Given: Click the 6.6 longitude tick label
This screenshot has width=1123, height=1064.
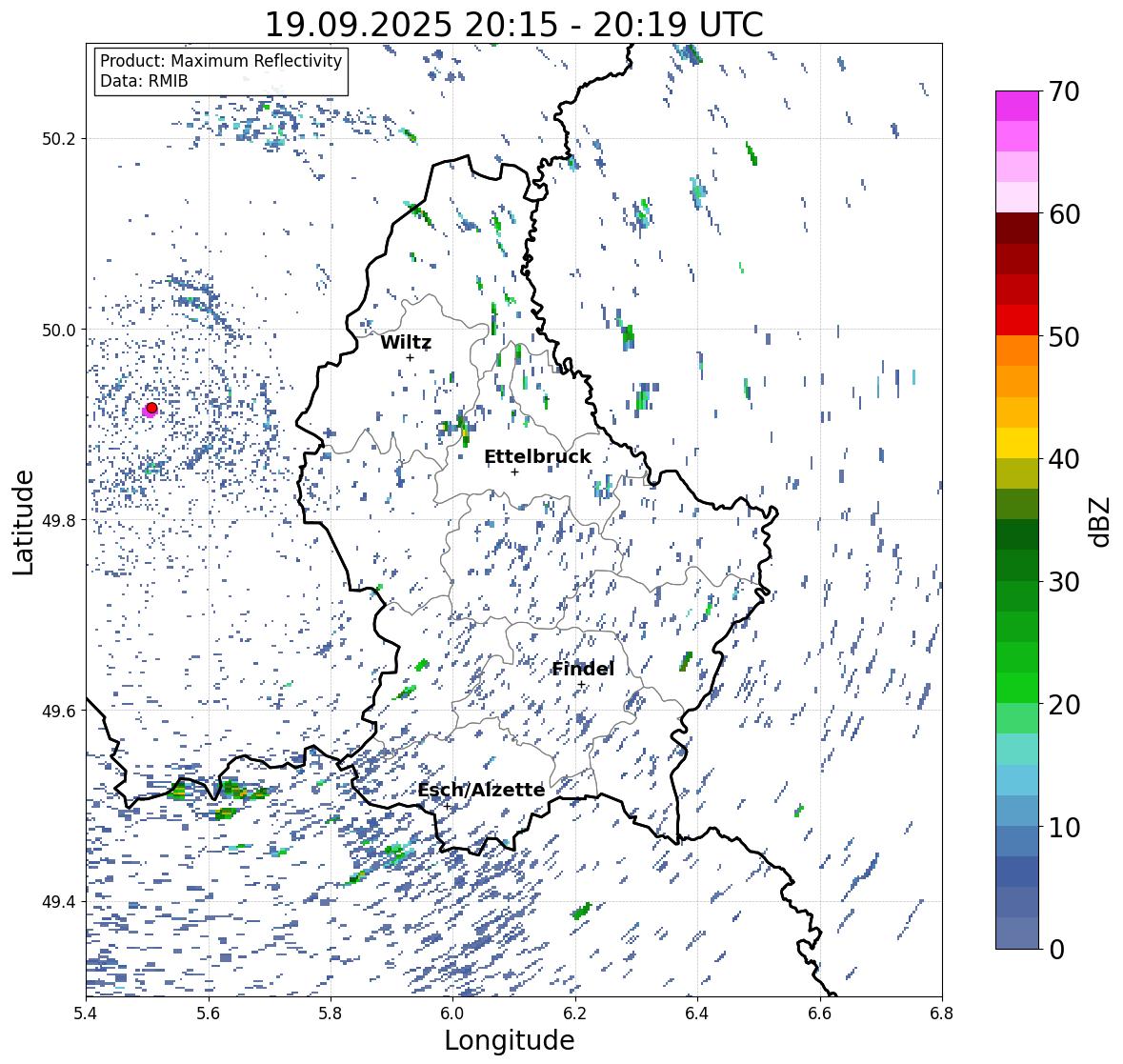Looking at the screenshot, I should [820, 1013].
